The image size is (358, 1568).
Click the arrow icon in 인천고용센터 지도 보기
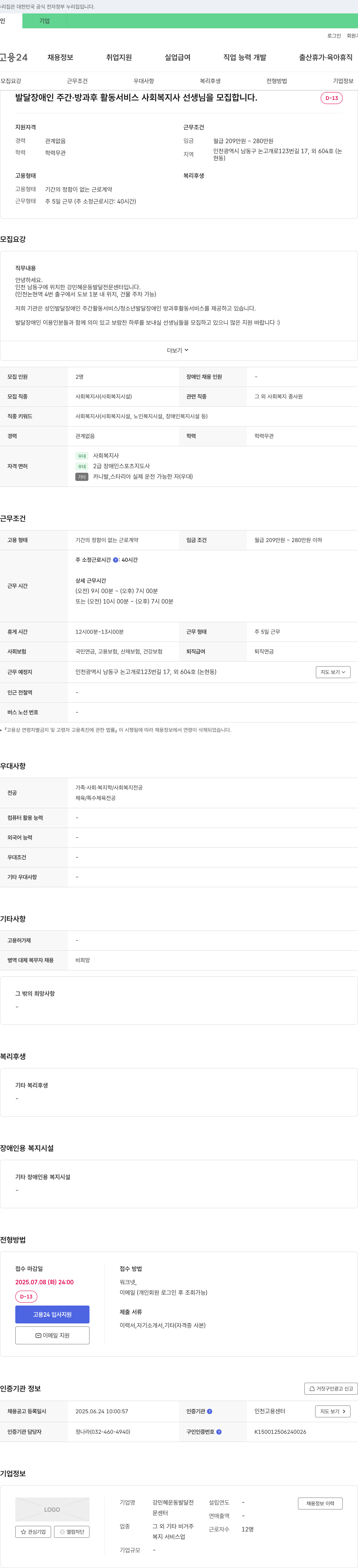[344, 1411]
